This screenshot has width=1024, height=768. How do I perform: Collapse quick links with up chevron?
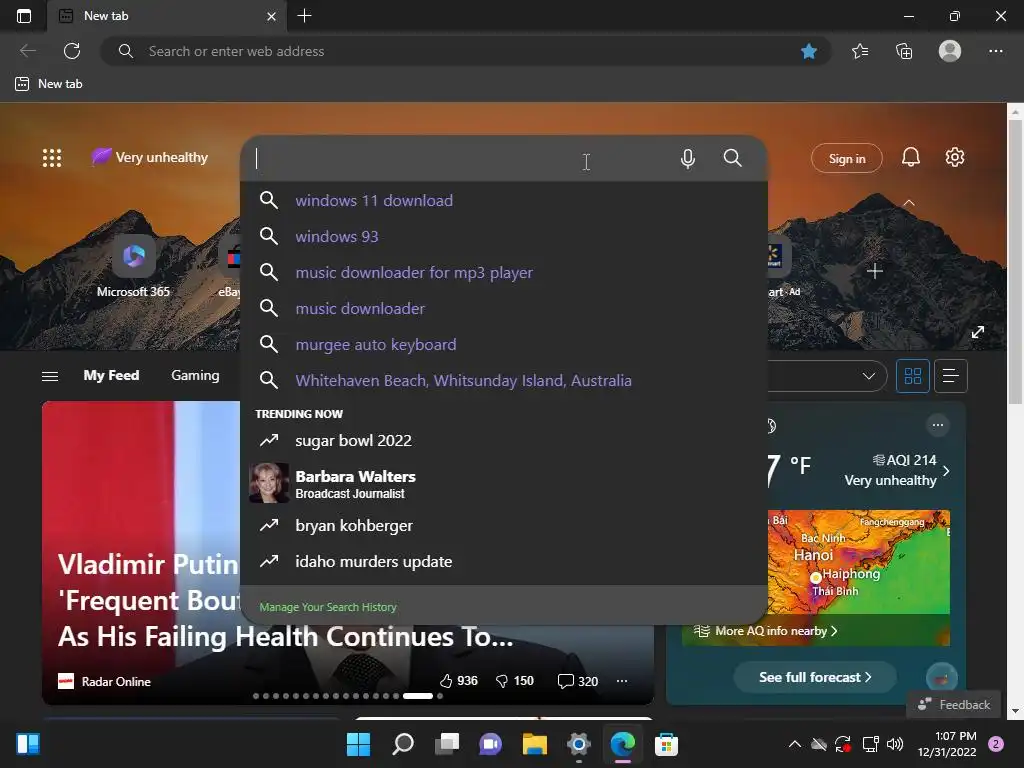908,202
